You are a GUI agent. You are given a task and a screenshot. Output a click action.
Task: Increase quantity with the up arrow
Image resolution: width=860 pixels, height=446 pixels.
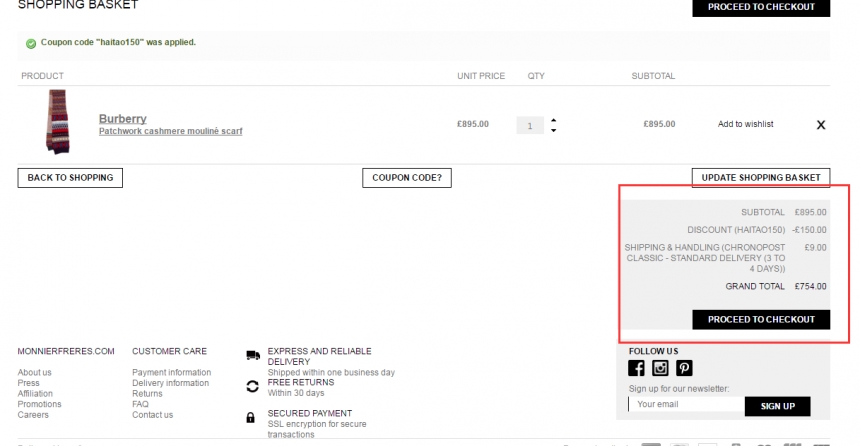tap(554, 120)
